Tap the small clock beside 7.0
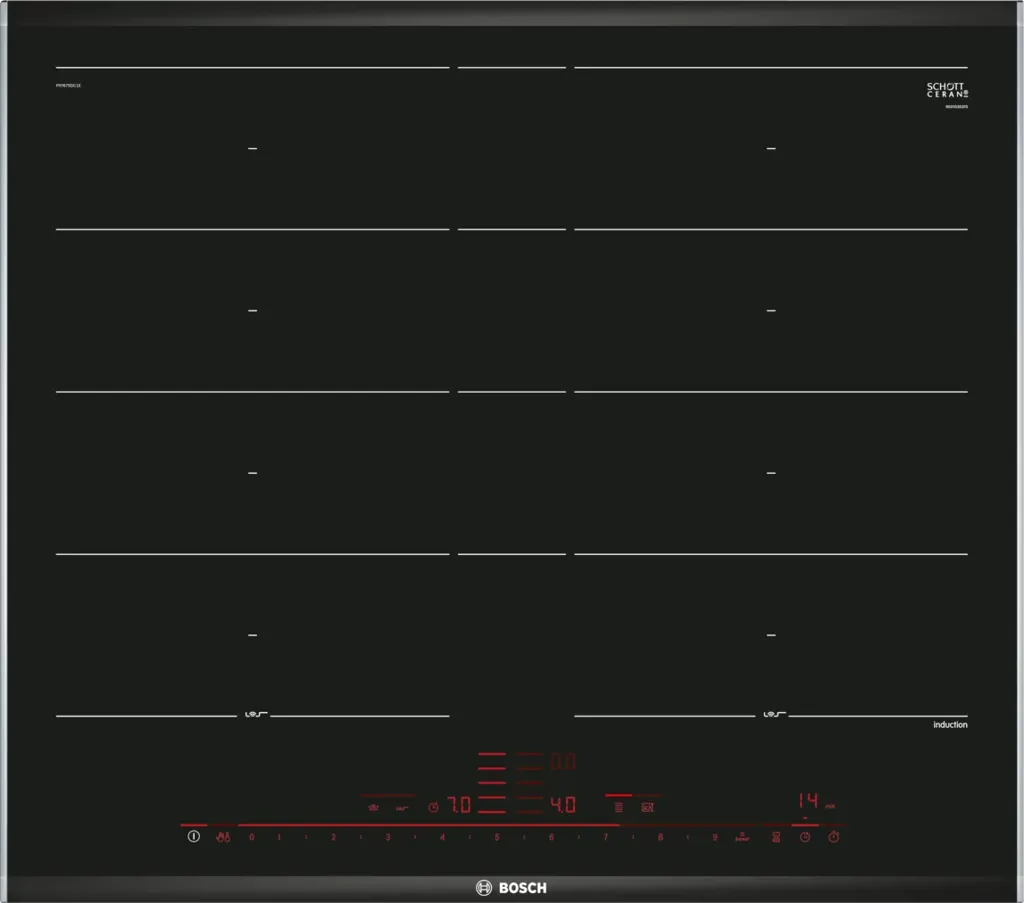 click(433, 807)
